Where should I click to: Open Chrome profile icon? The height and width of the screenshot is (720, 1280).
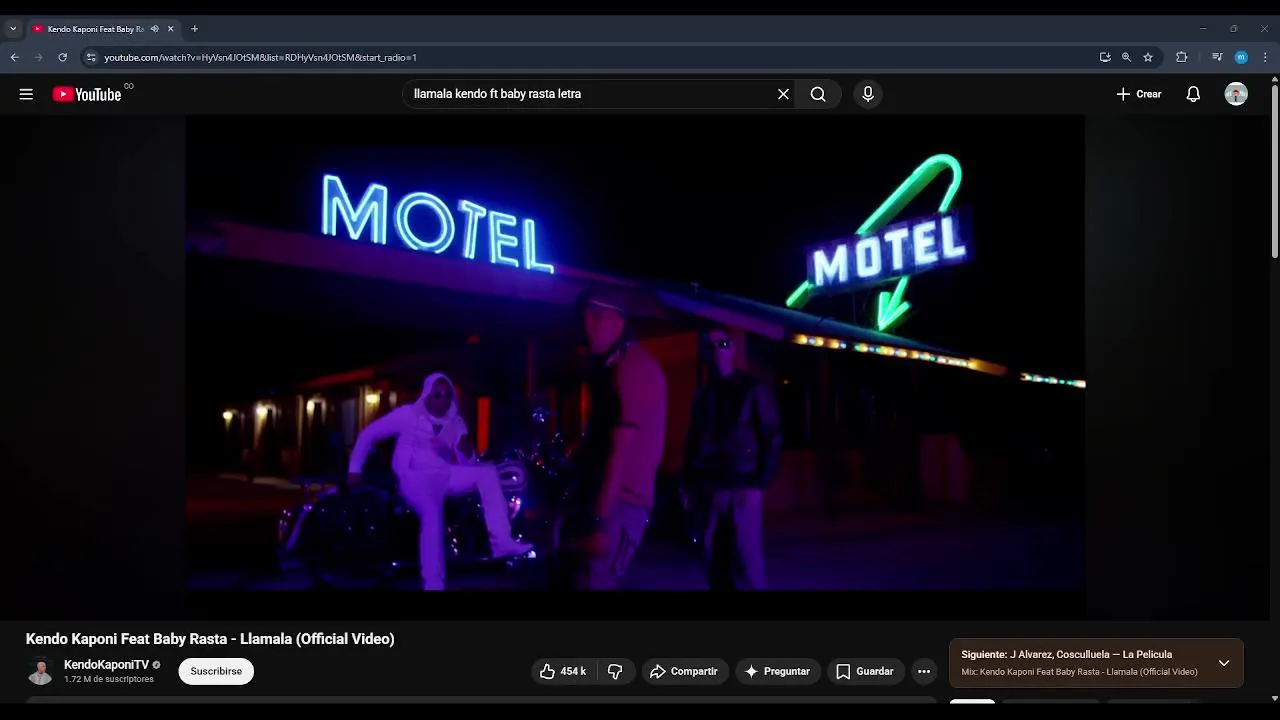pyautogui.click(x=1241, y=57)
